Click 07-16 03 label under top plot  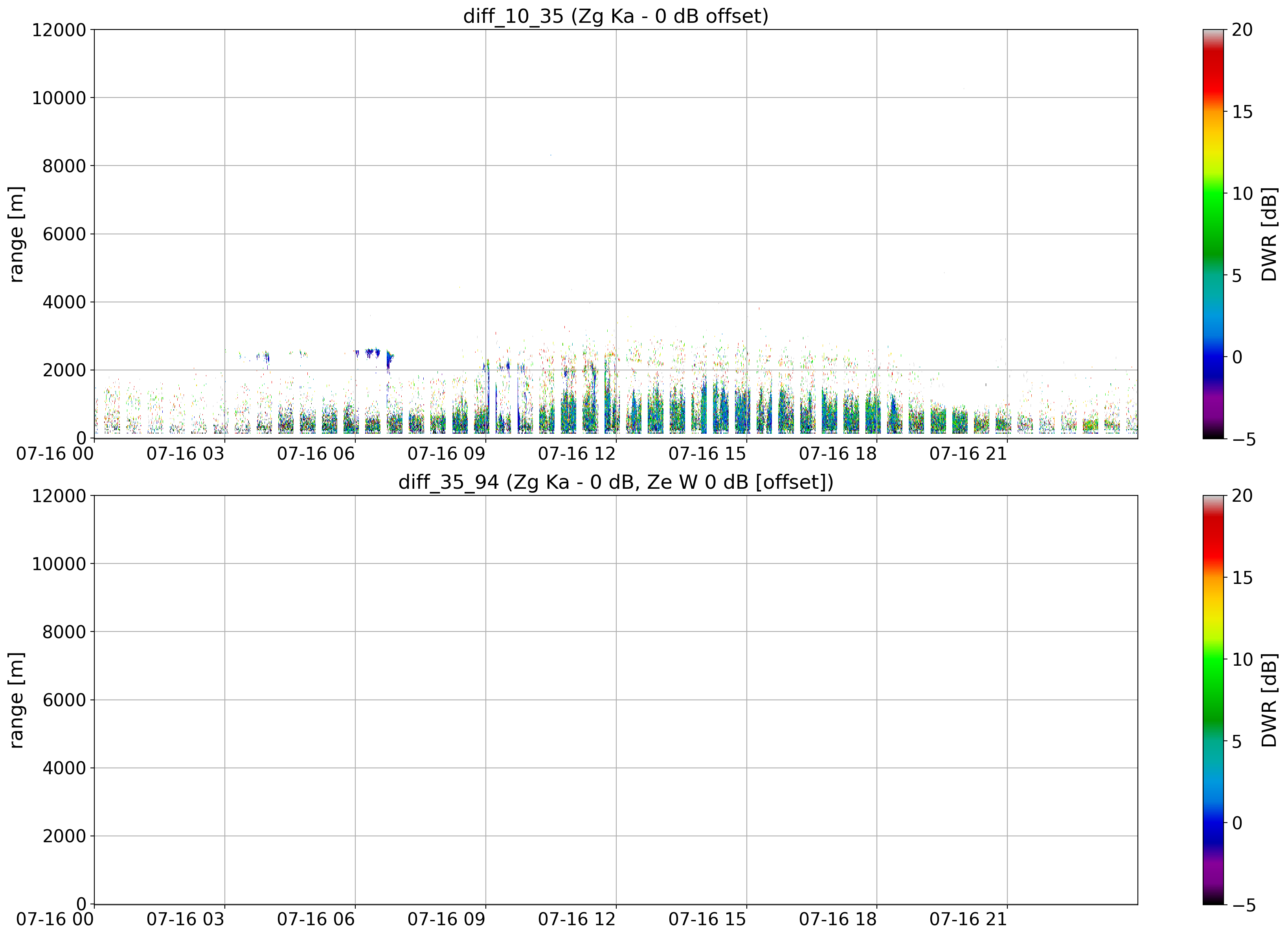pyautogui.click(x=186, y=453)
